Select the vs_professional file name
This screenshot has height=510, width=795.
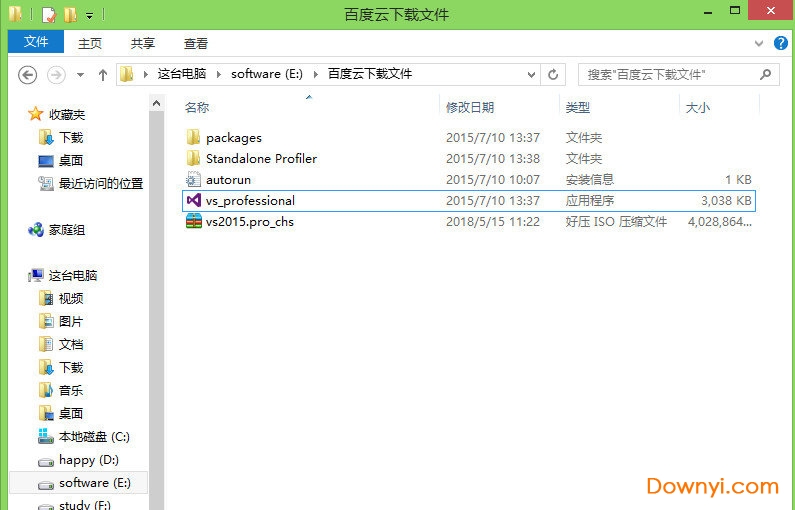click(250, 201)
